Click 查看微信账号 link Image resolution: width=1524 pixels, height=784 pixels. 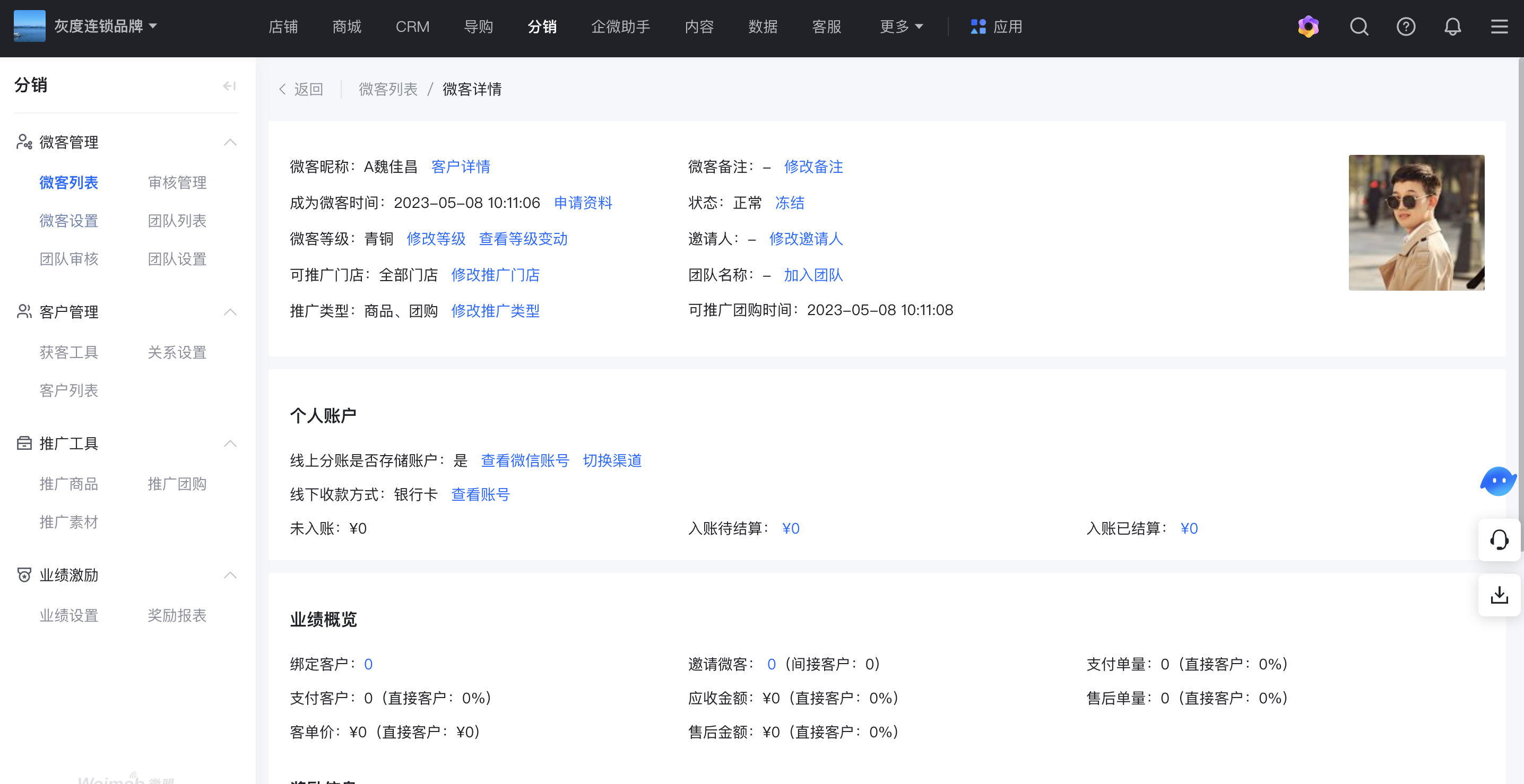(525, 460)
